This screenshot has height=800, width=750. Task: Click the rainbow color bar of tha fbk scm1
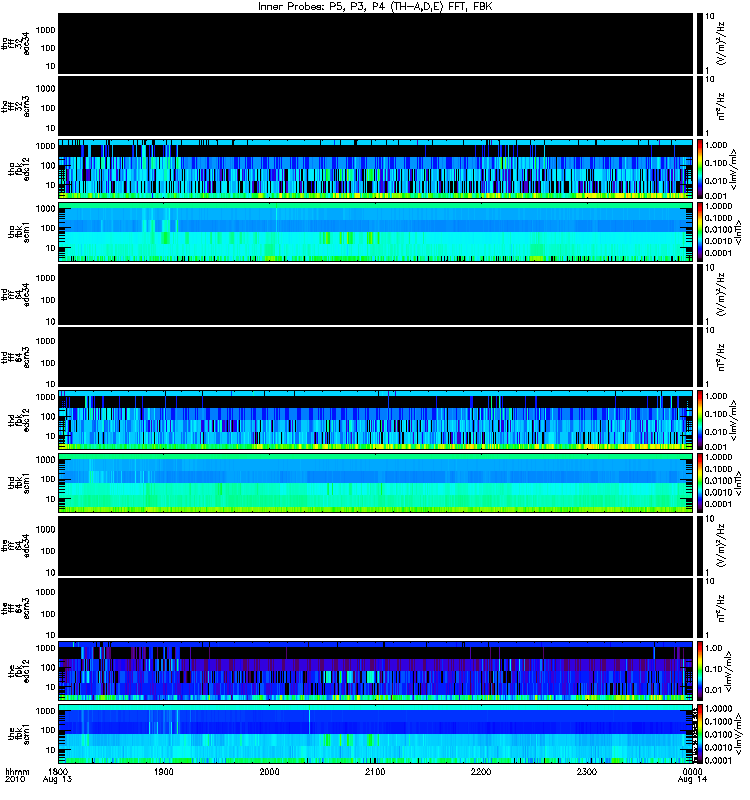coord(700,232)
